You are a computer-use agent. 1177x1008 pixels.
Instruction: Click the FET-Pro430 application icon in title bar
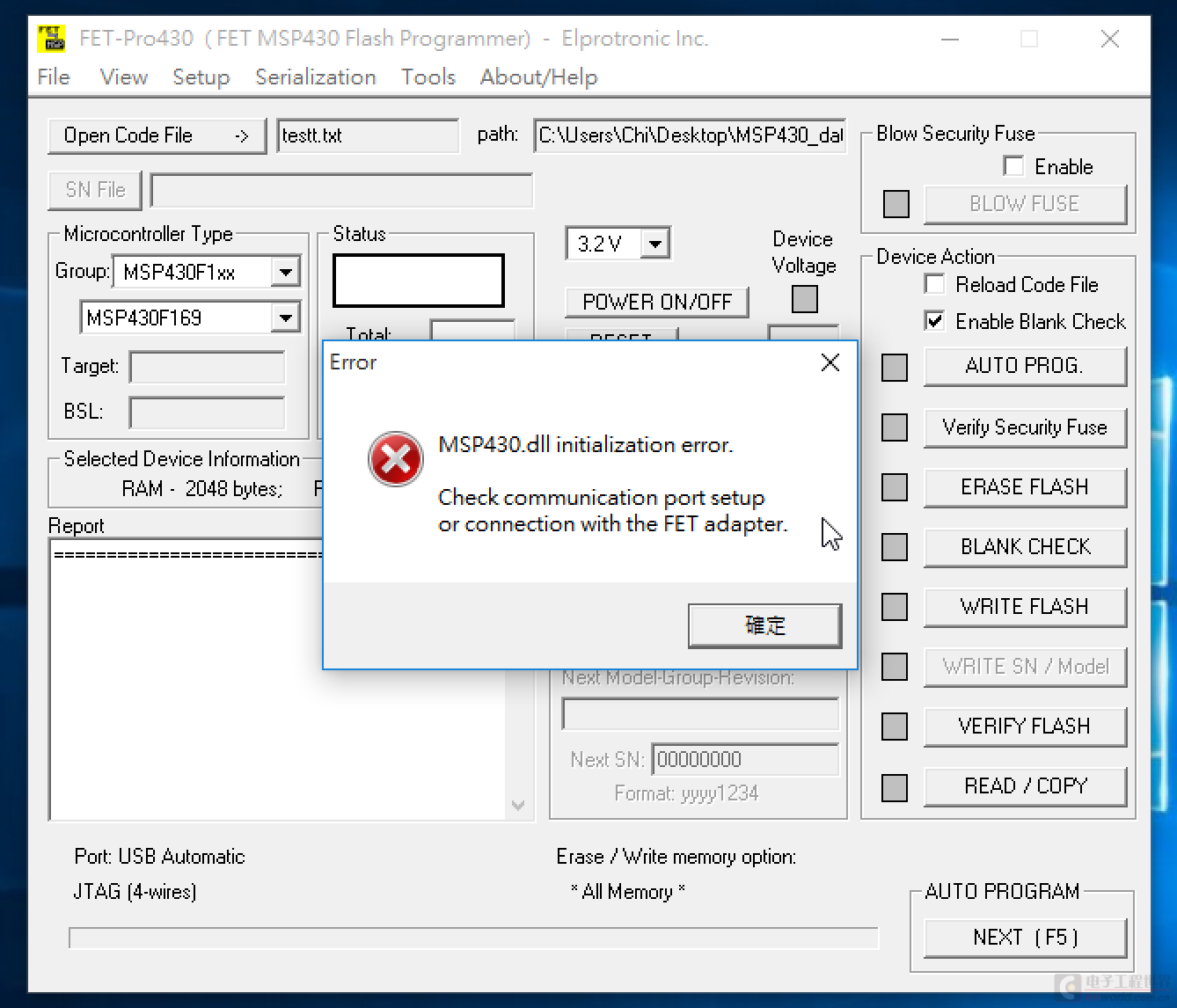52,39
